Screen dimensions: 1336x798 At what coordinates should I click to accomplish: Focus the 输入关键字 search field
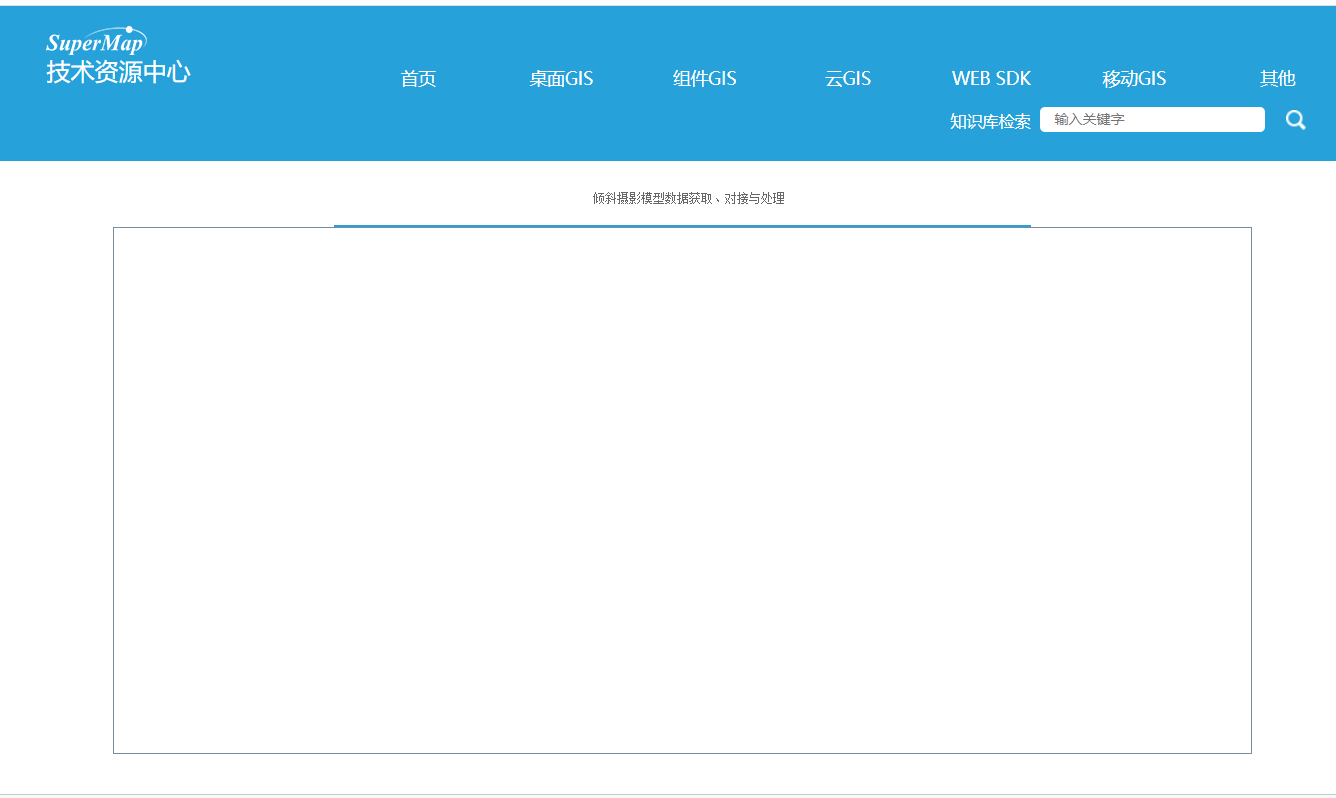pyautogui.click(x=1152, y=119)
